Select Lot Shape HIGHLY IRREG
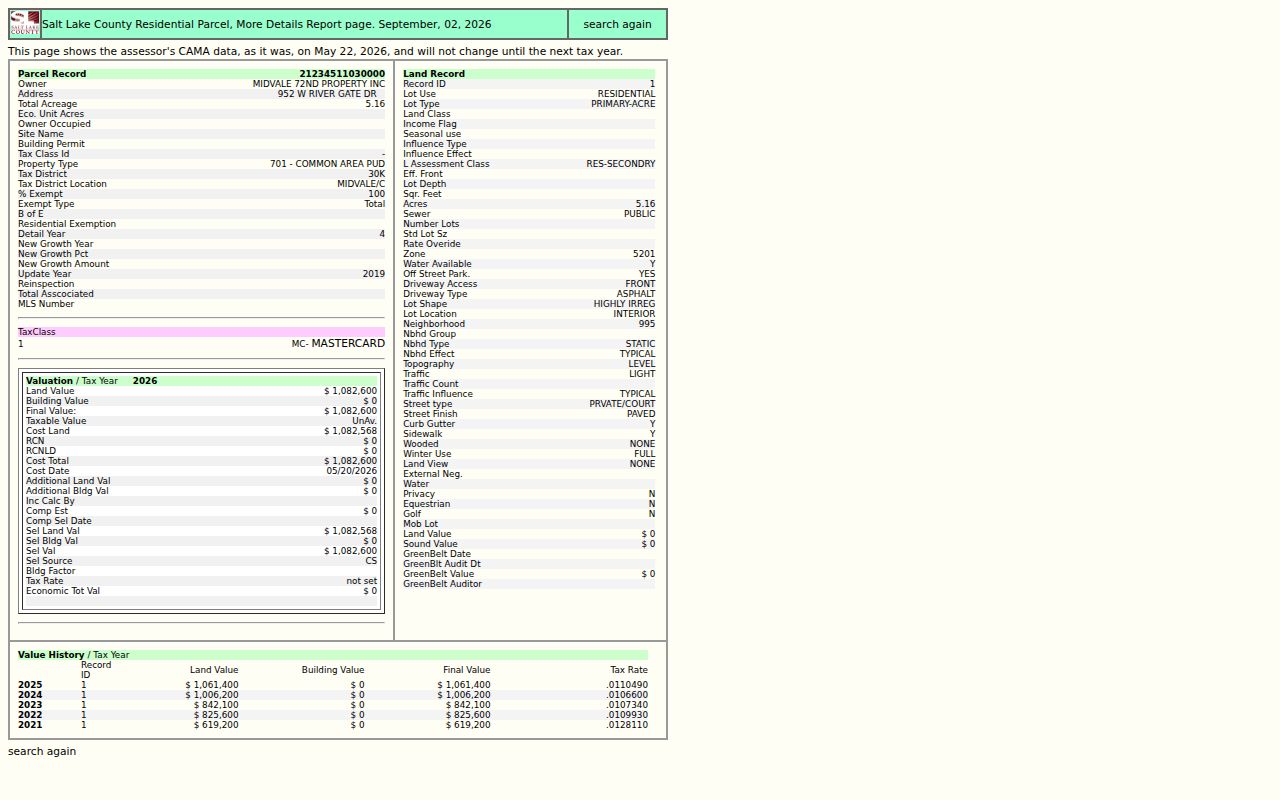1280x800 pixels. (624, 304)
